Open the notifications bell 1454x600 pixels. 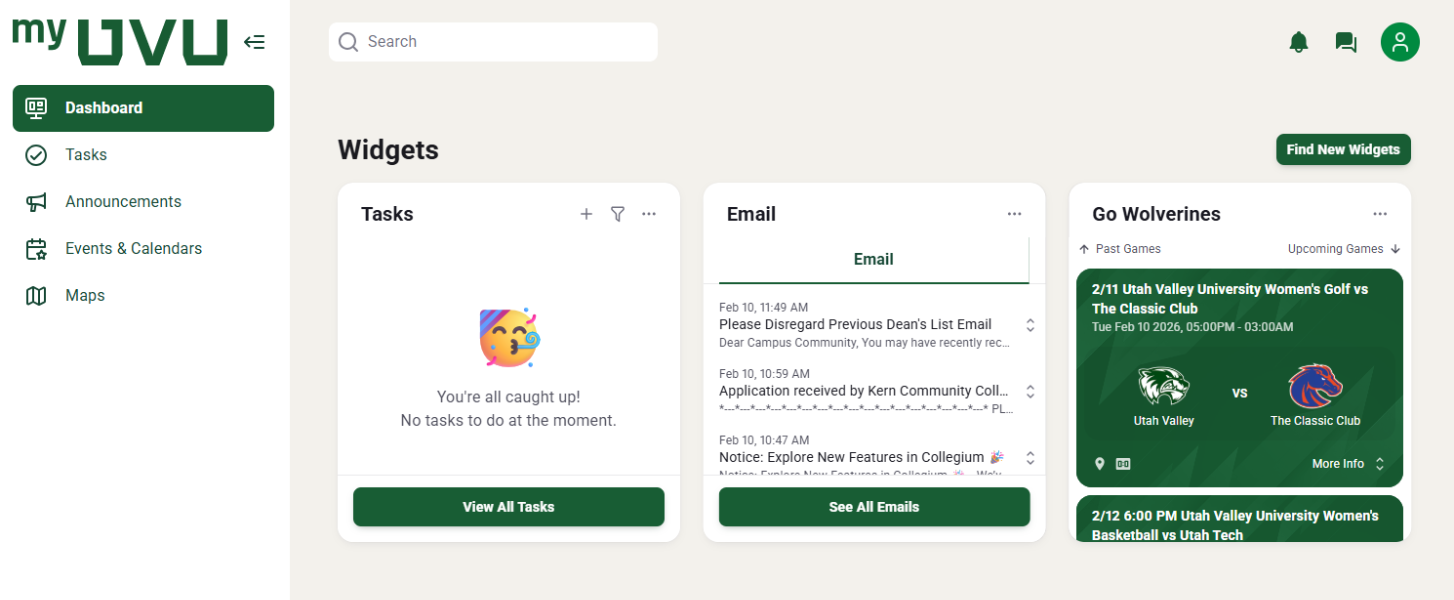pyautogui.click(x=1299, y=42)
